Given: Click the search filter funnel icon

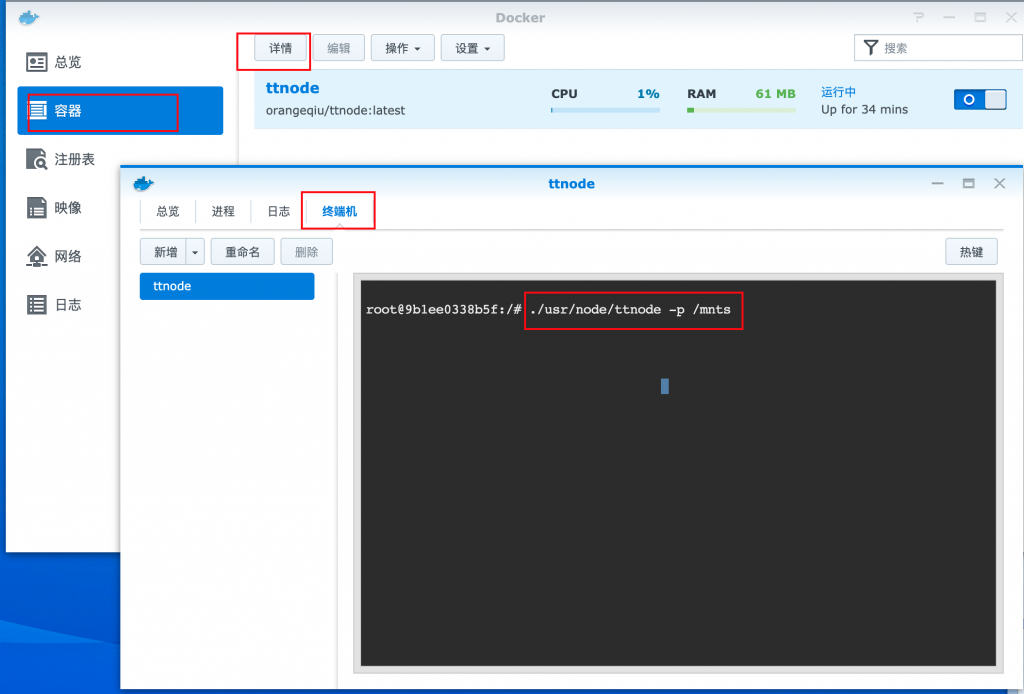Looking at the screenshot, I should (871, 48).
